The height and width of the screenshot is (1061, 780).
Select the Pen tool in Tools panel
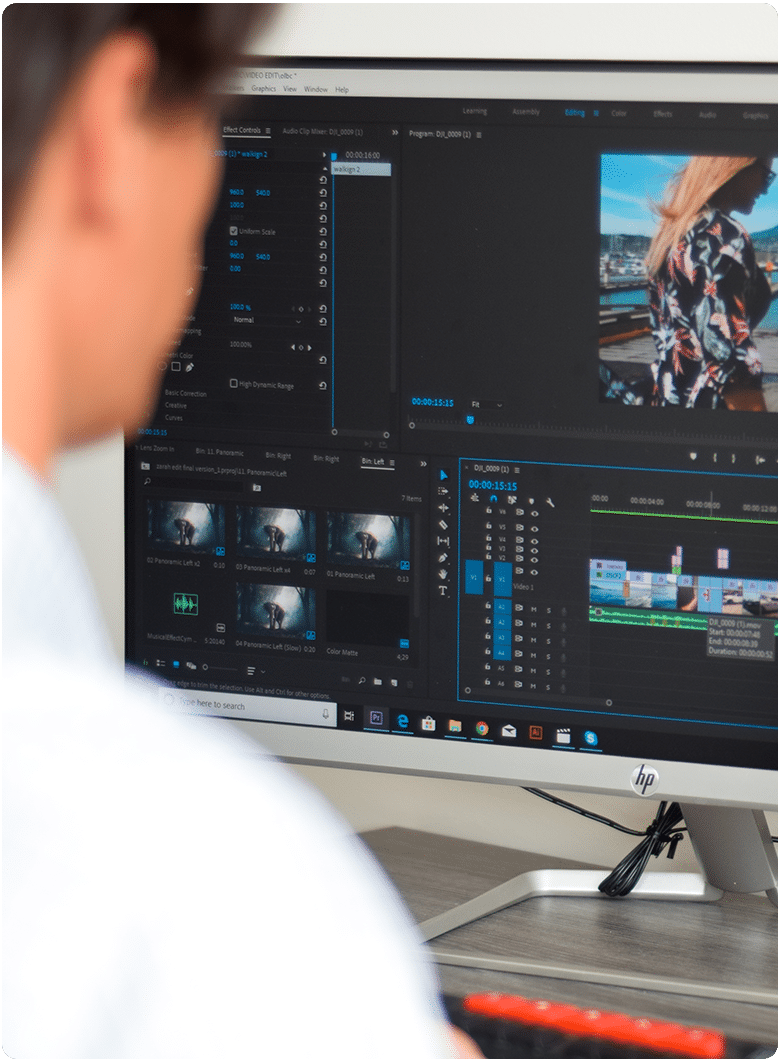click(x=443, y=558)
